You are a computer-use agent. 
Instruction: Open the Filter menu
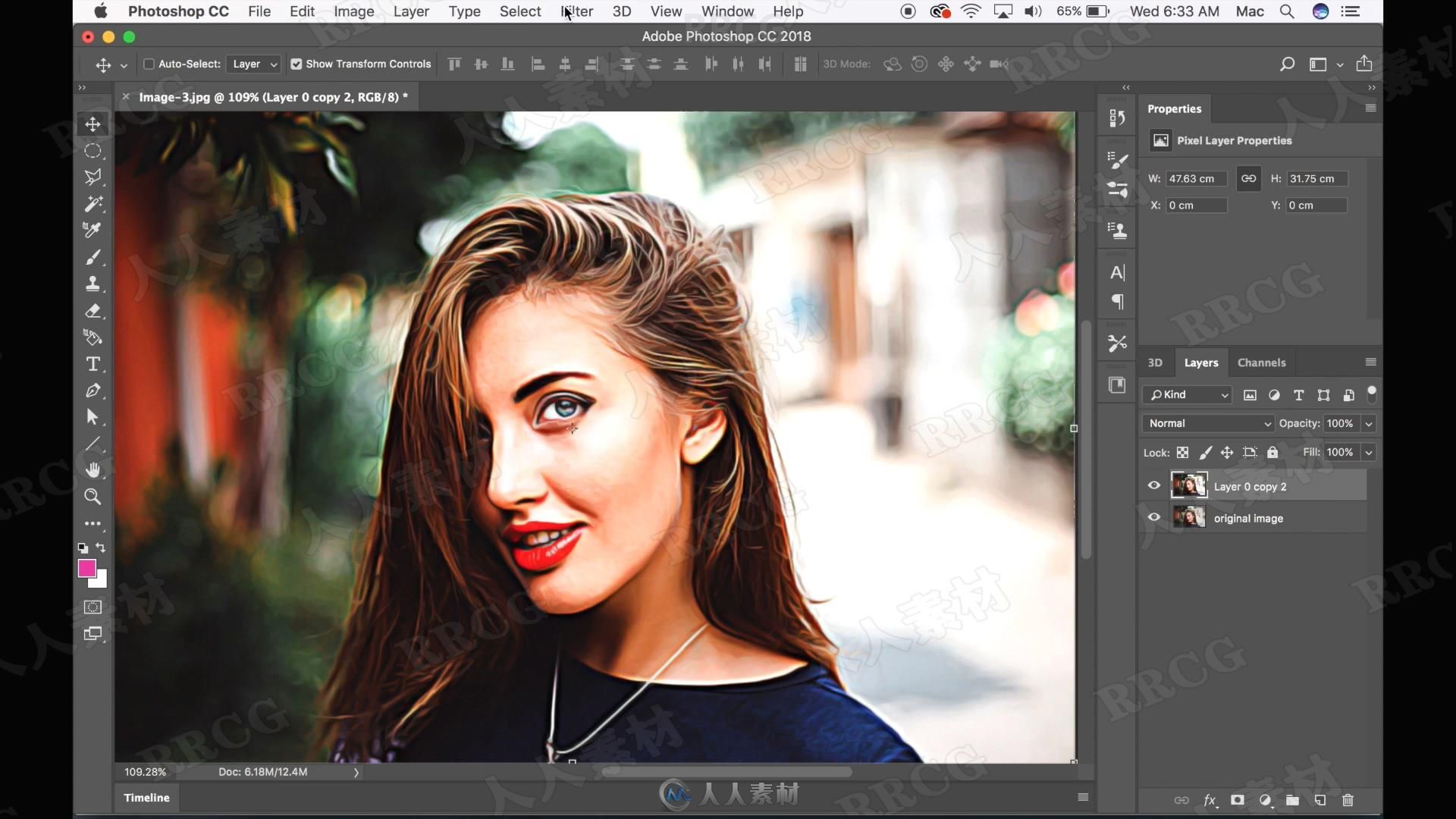576,11
